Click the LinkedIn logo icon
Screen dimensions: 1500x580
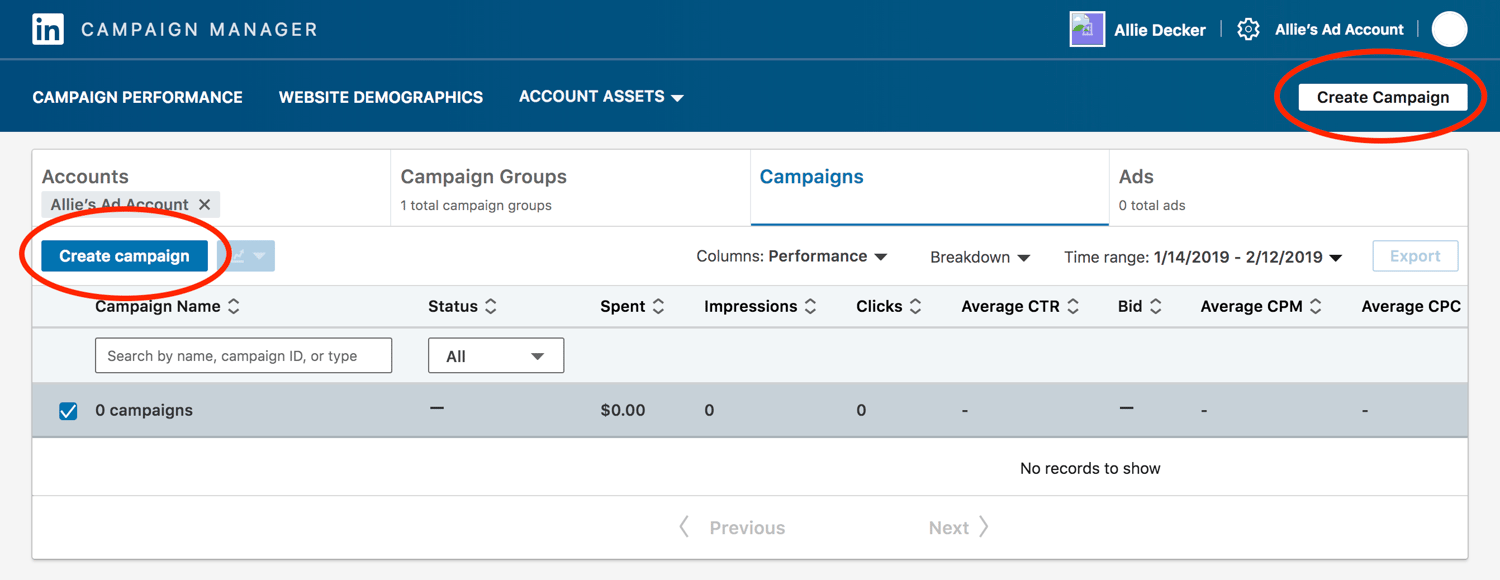coord(48,29)
